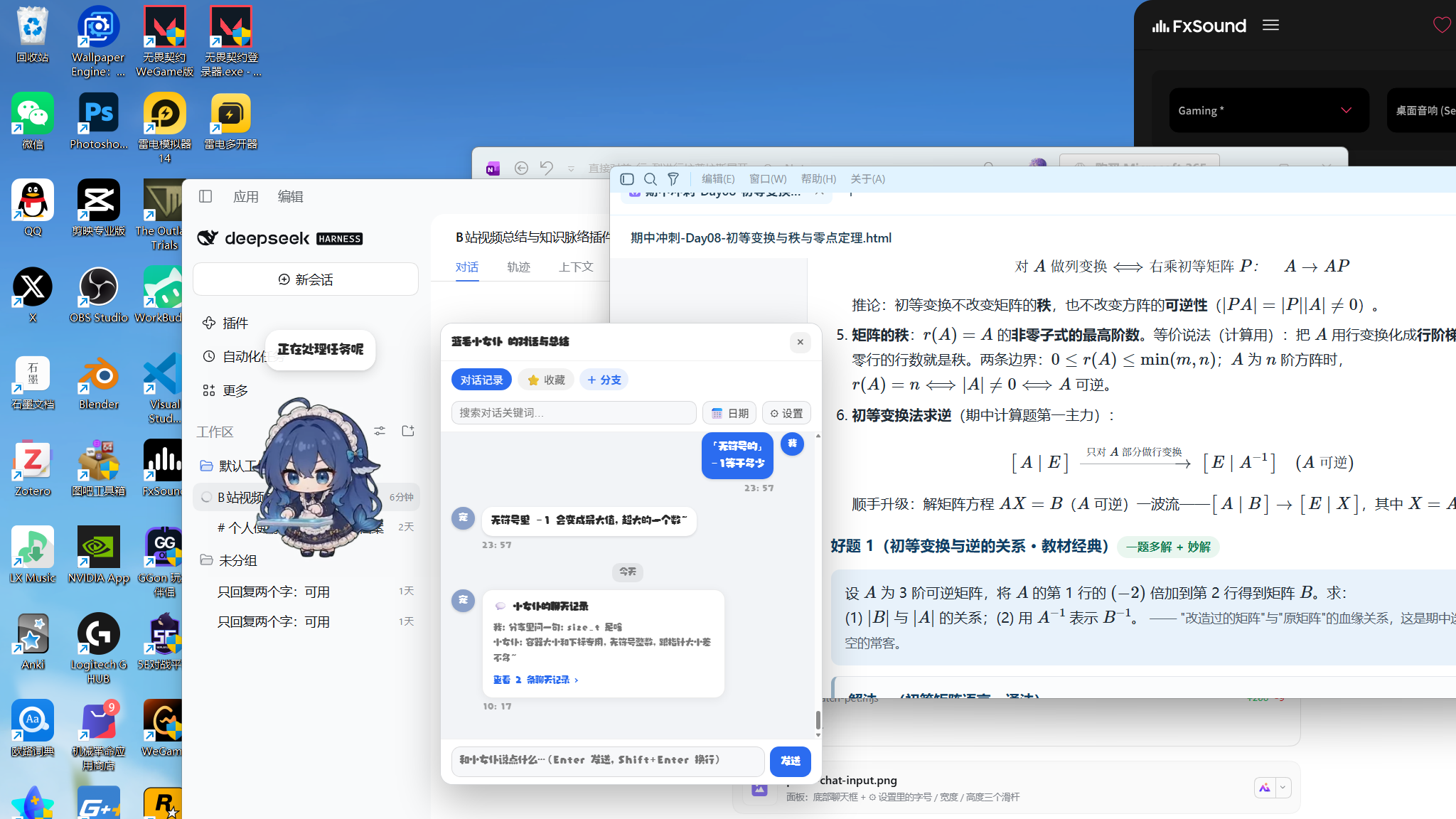Open the 应用 menu in DeepSeek window
Image resolution: width=1456 pixels, height=819 pixels.
246,196
